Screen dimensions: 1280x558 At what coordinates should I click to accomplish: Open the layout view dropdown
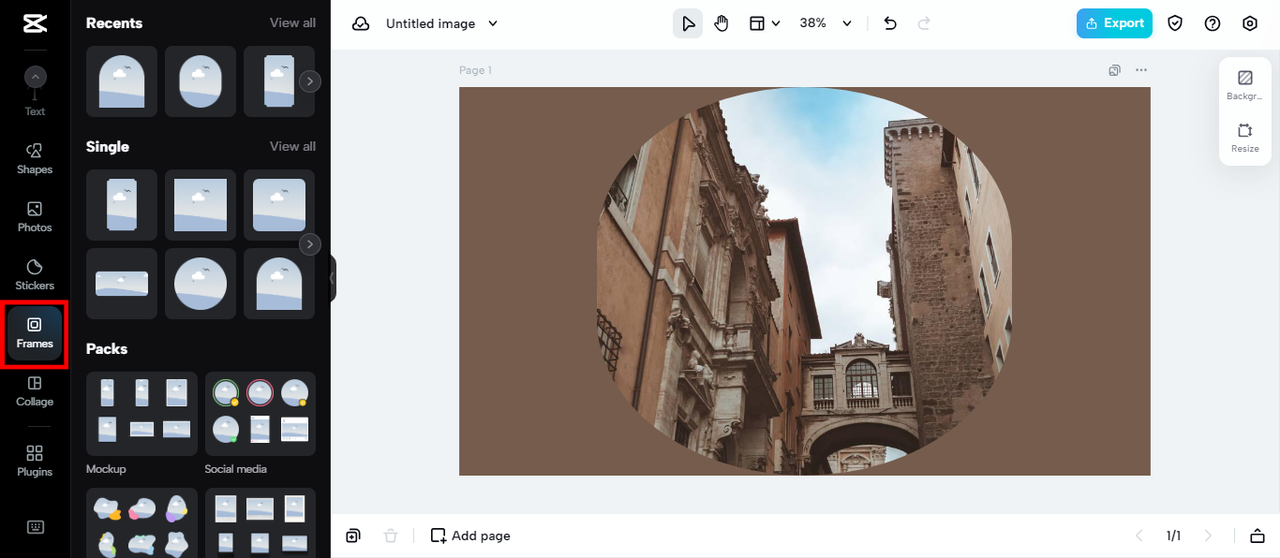(x=765, y=23)
